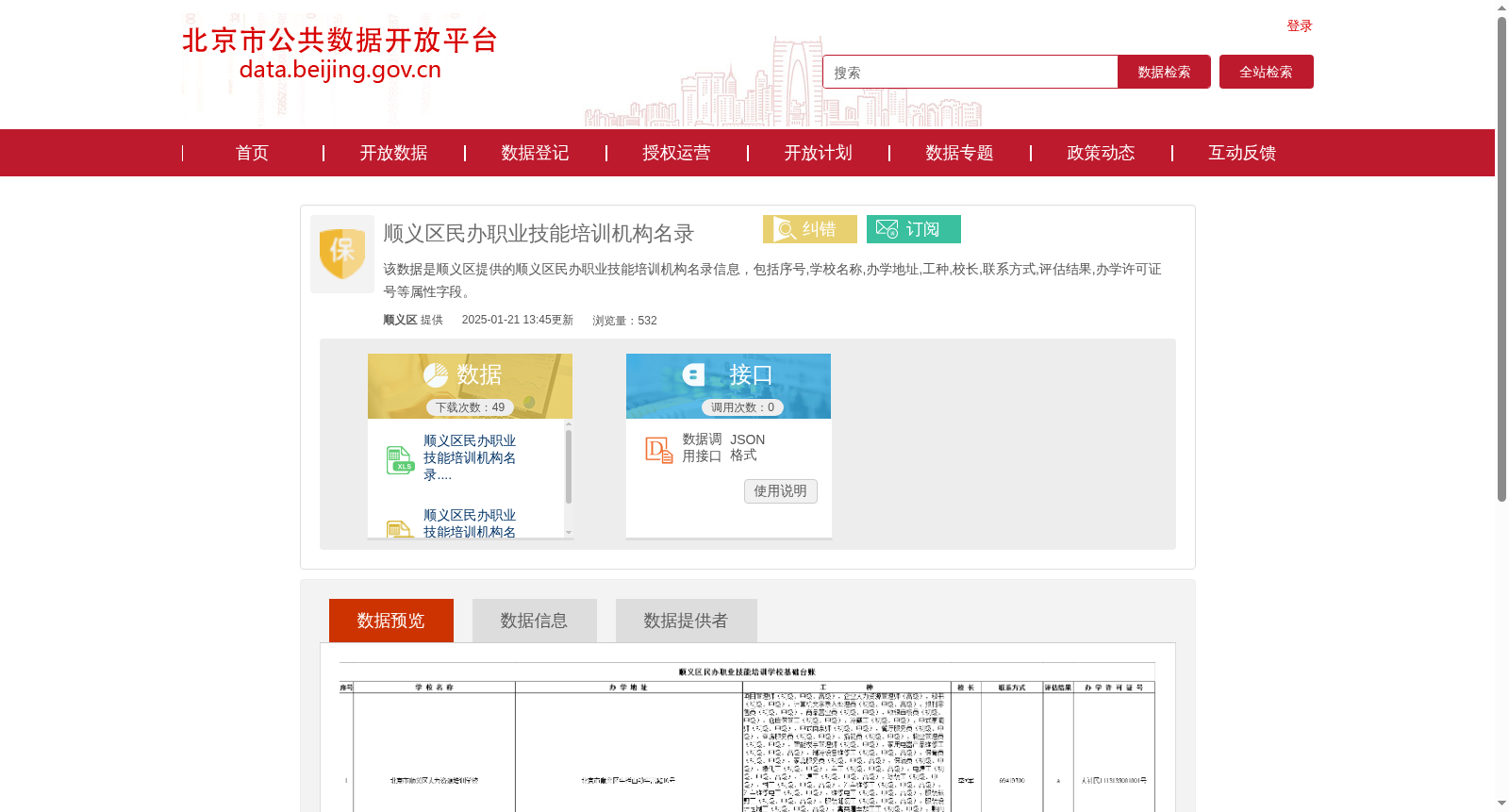Image resolution: width=1509 pixels, height=812 pixels.
Task: Click the pie chart data icon
Action: click(436, 375)
